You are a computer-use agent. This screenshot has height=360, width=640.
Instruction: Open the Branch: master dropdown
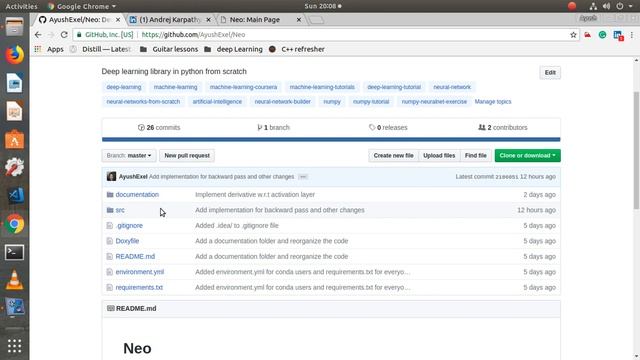[x=129, y=156]
